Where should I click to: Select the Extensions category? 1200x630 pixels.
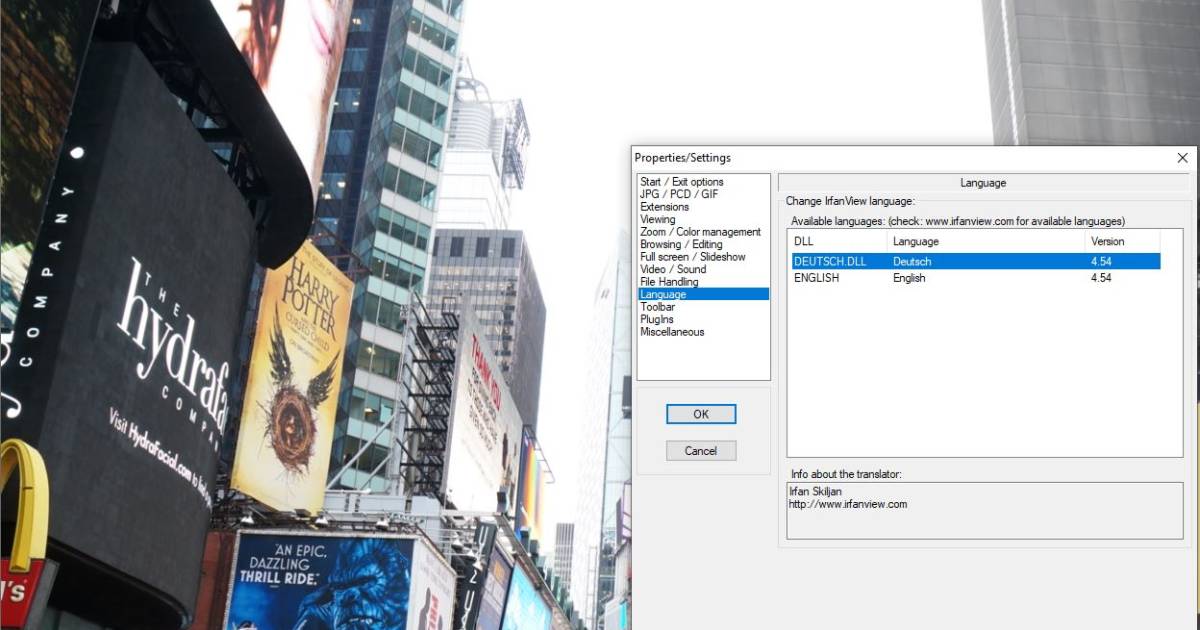coord(665,207)
